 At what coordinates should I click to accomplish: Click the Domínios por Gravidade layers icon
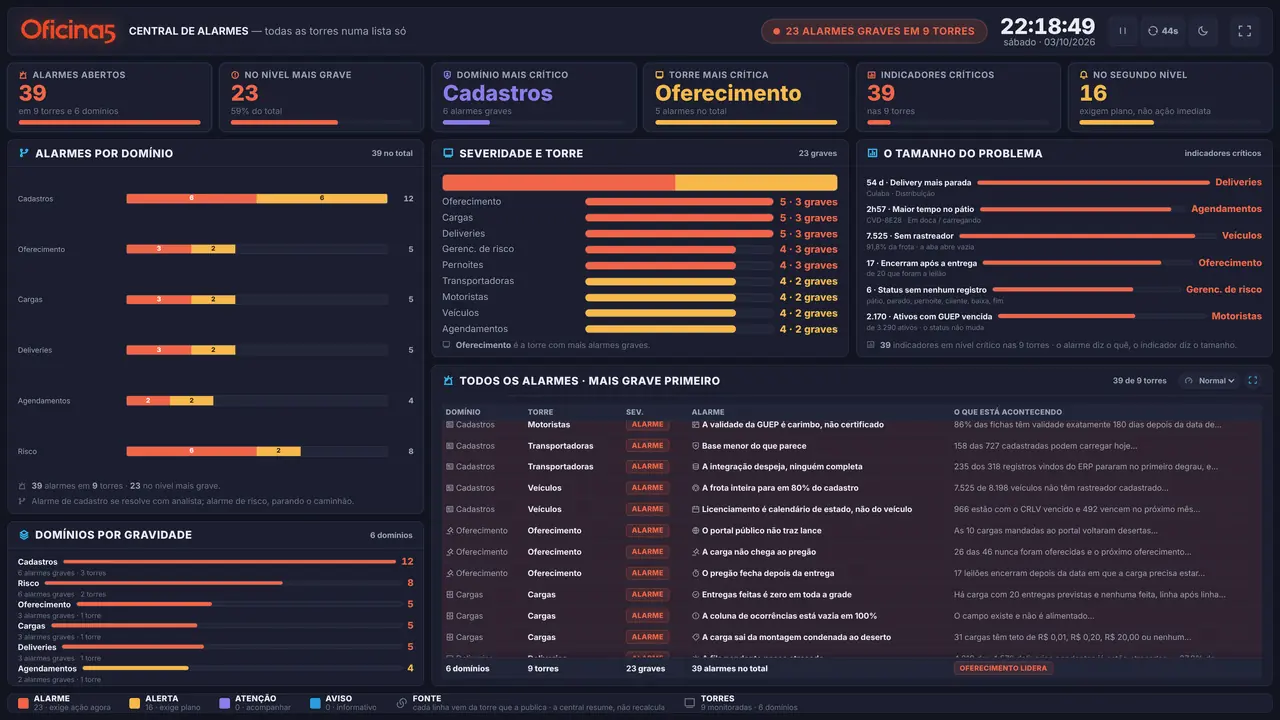click(x=24, y=535)
